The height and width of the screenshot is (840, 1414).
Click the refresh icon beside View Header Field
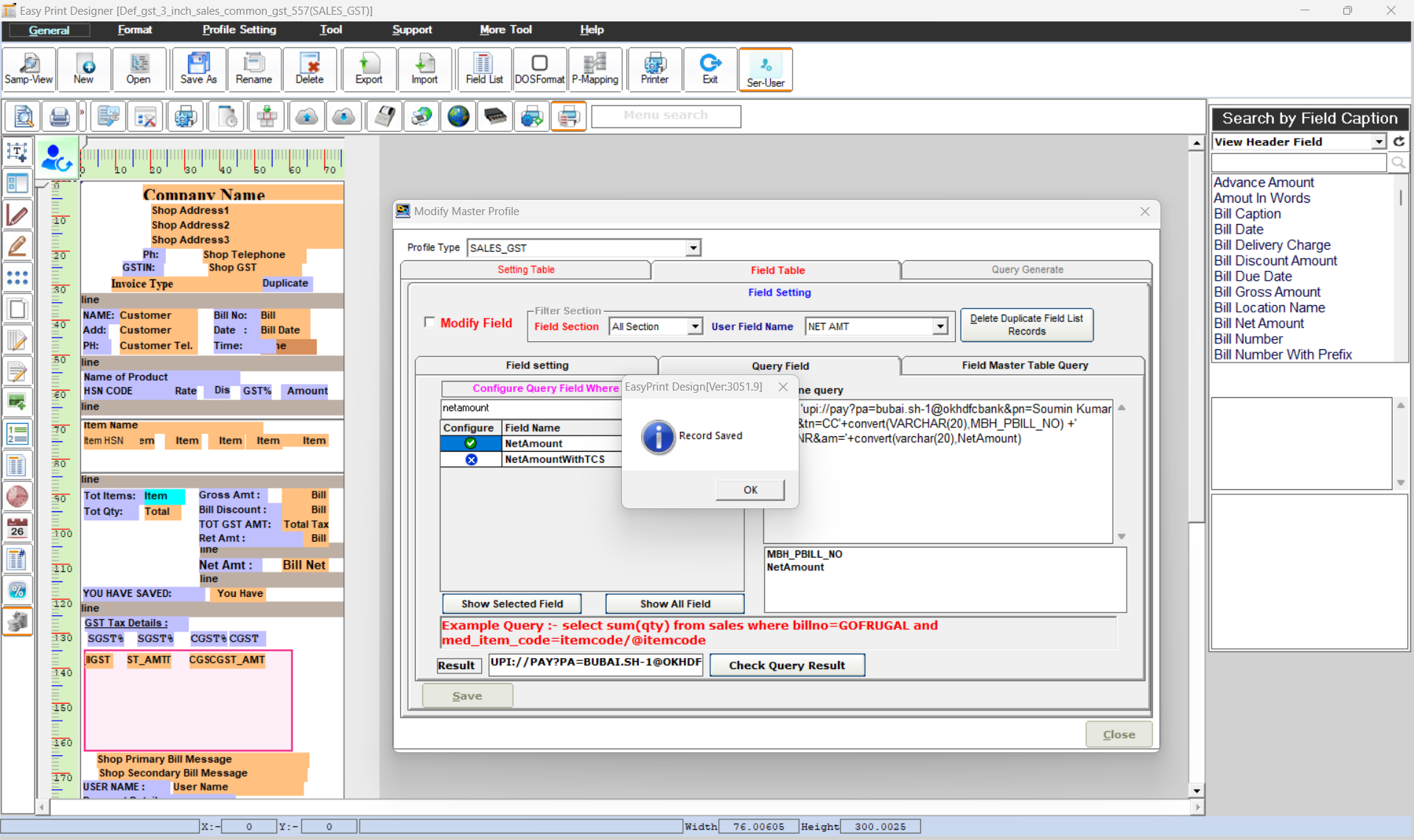(1399, 141)
